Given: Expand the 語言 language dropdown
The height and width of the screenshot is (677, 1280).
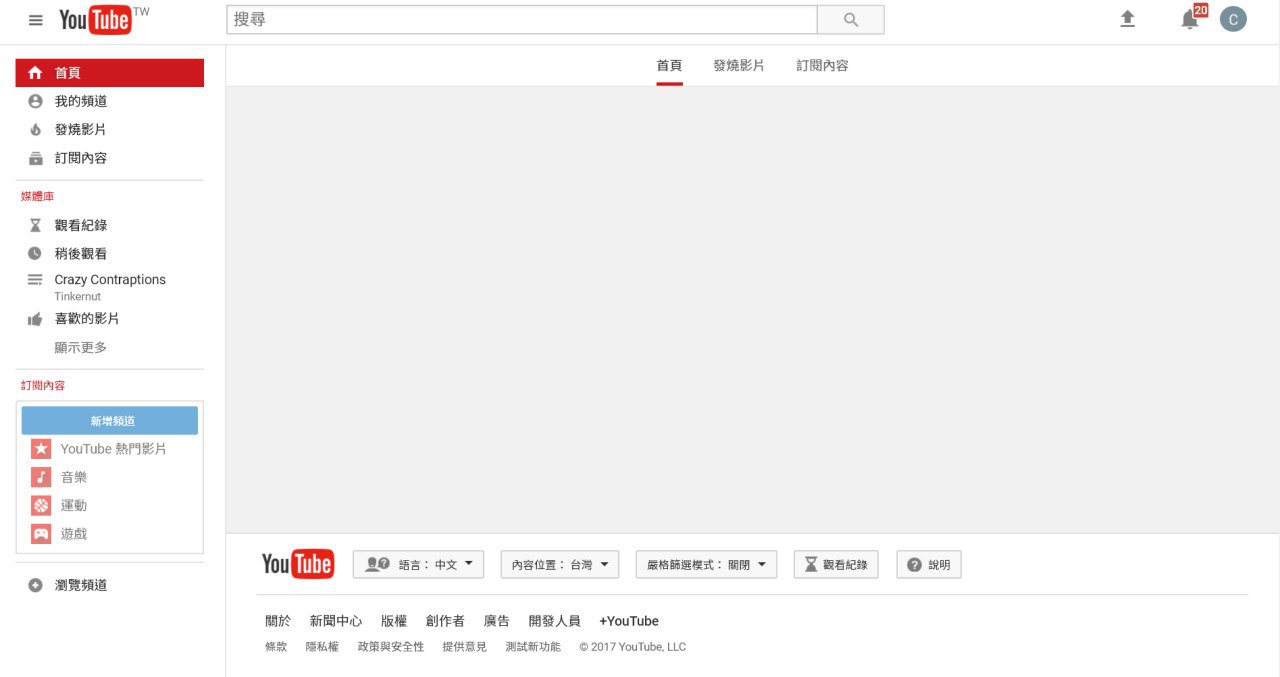Looking at the screenshot, I should point(418,565).
